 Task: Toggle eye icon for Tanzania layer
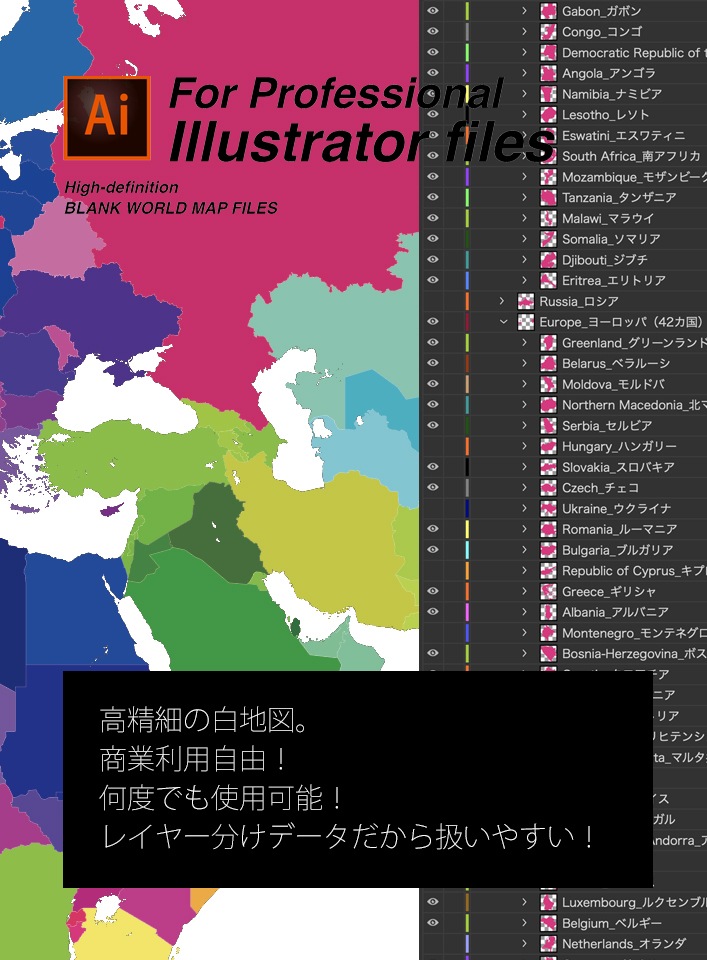(433, 197)
